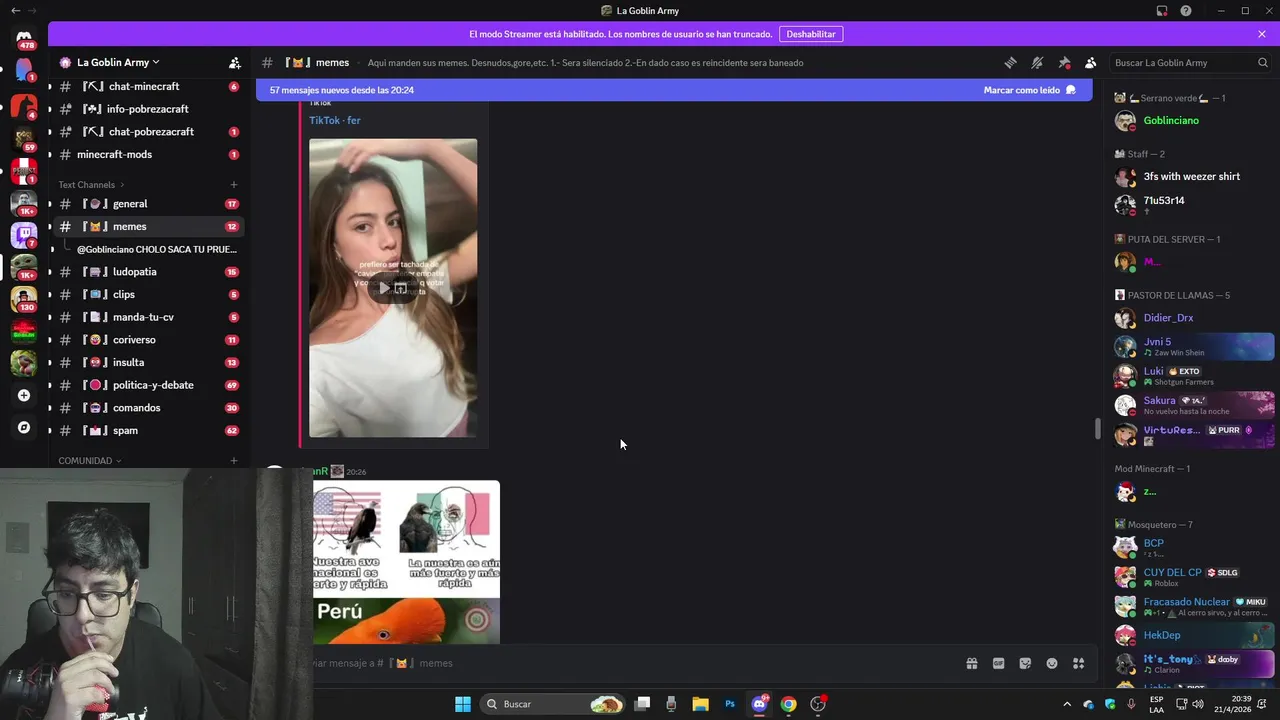Open File Explorer from taskbar
Viewport: 1280px width, 720px height.
pos(700,704)
